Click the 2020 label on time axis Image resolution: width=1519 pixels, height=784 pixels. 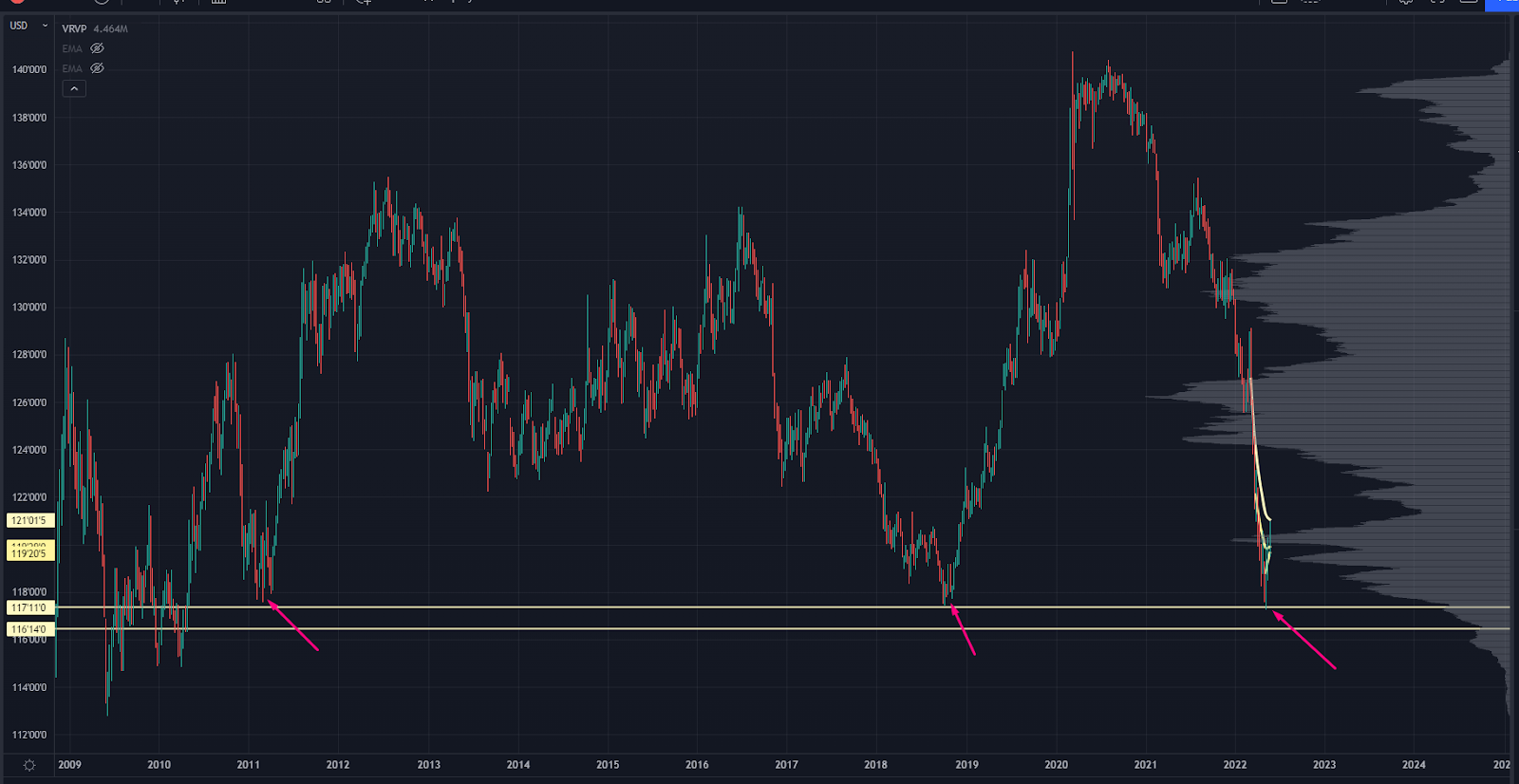click(x=1056, y=765)
